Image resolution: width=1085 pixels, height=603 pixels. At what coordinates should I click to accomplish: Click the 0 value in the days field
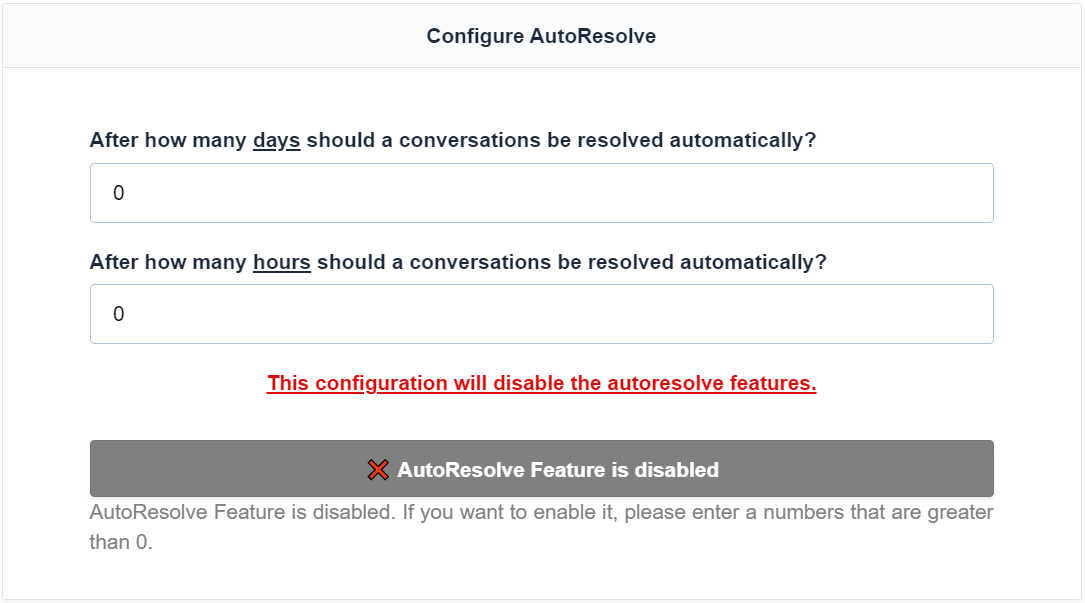coord(119,193)
